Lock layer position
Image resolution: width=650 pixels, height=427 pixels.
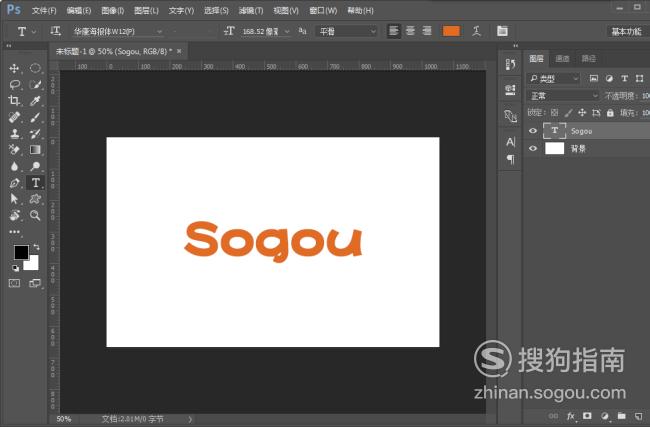click(x=582, y=113)
